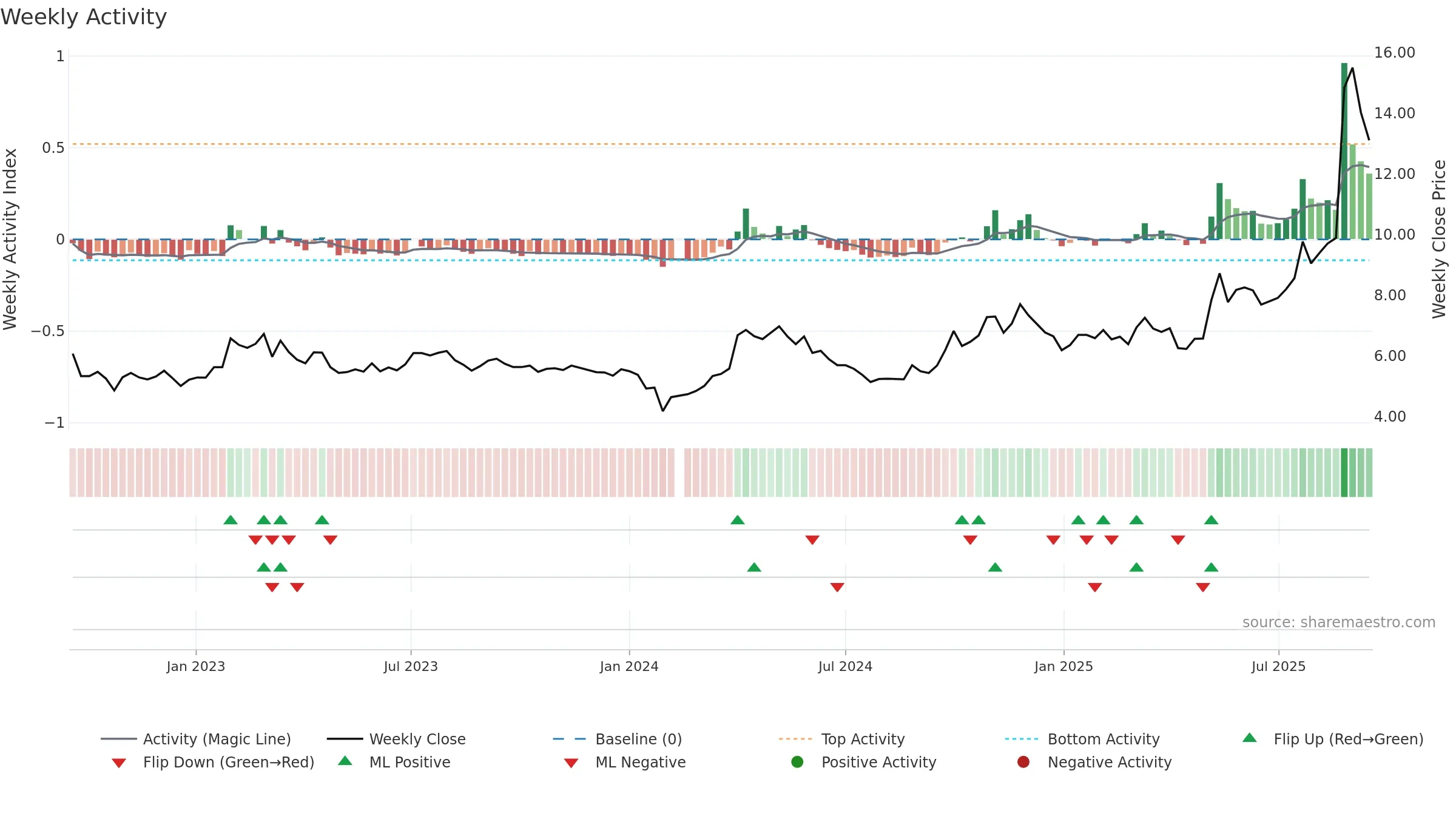This screenshot has height=819, width=1456.
Task: Click the Jul 2024 x-axis label
Action: (845, 666)
